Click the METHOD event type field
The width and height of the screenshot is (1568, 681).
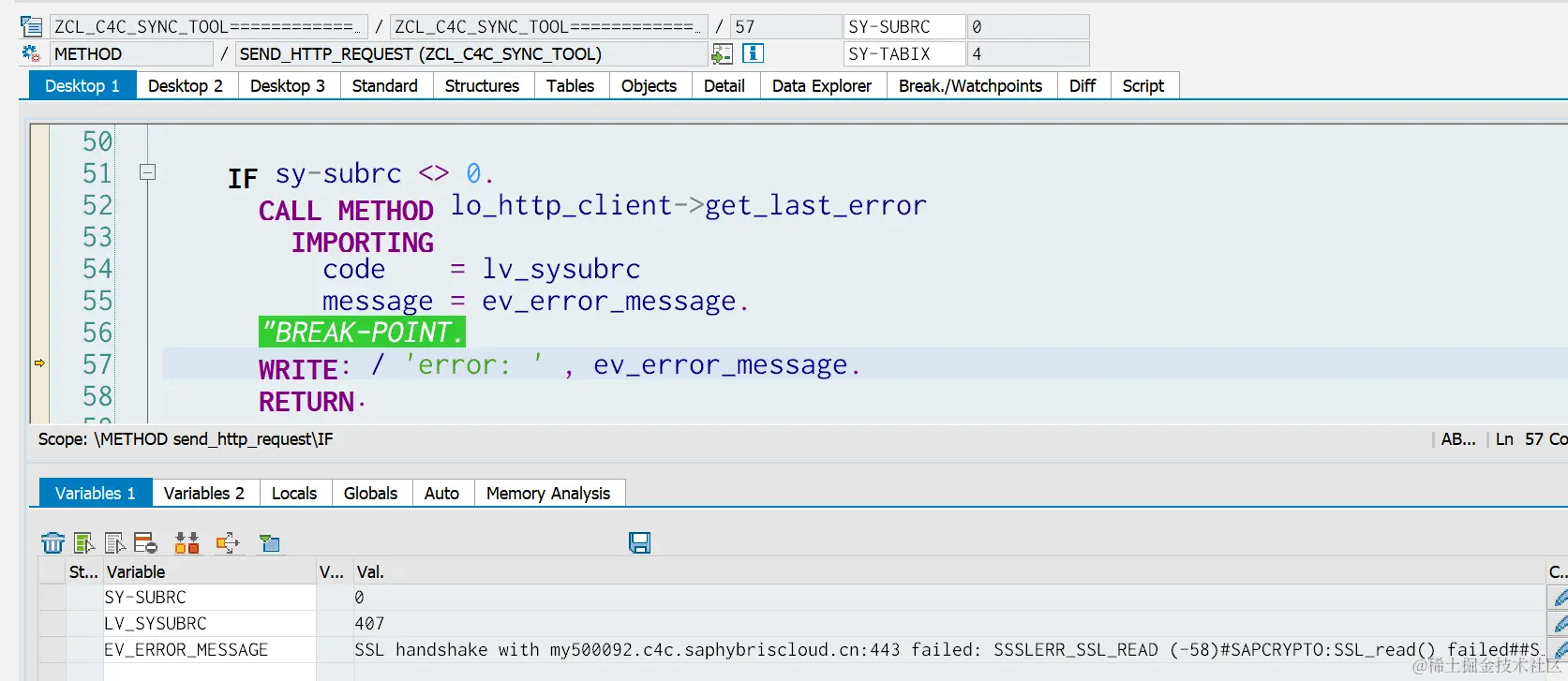pos(131,53)
